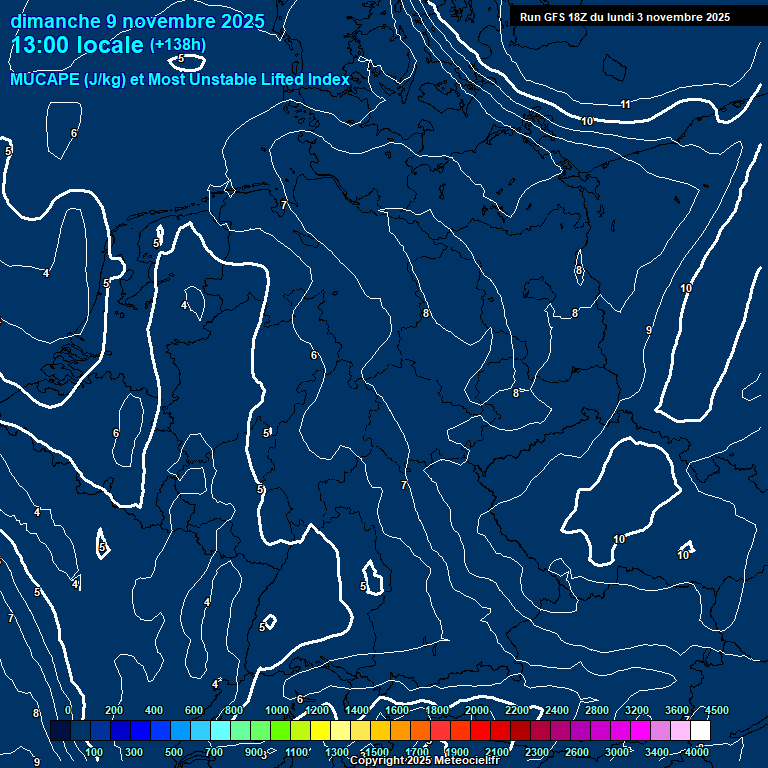
Task: Click the legend value "1600"
Action: pyautogui.click(x=397, y=710)
